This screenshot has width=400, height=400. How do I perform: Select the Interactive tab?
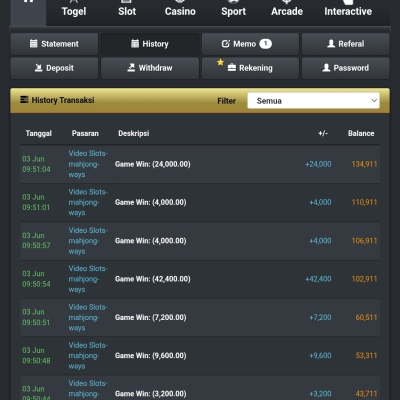point(348,10)
